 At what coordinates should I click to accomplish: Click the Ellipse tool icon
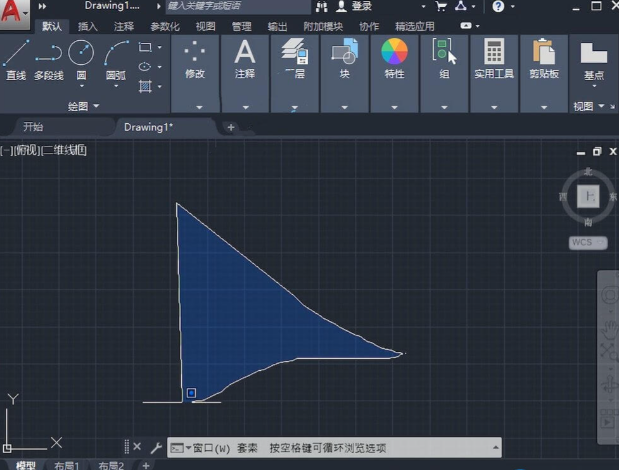point(145,67)
